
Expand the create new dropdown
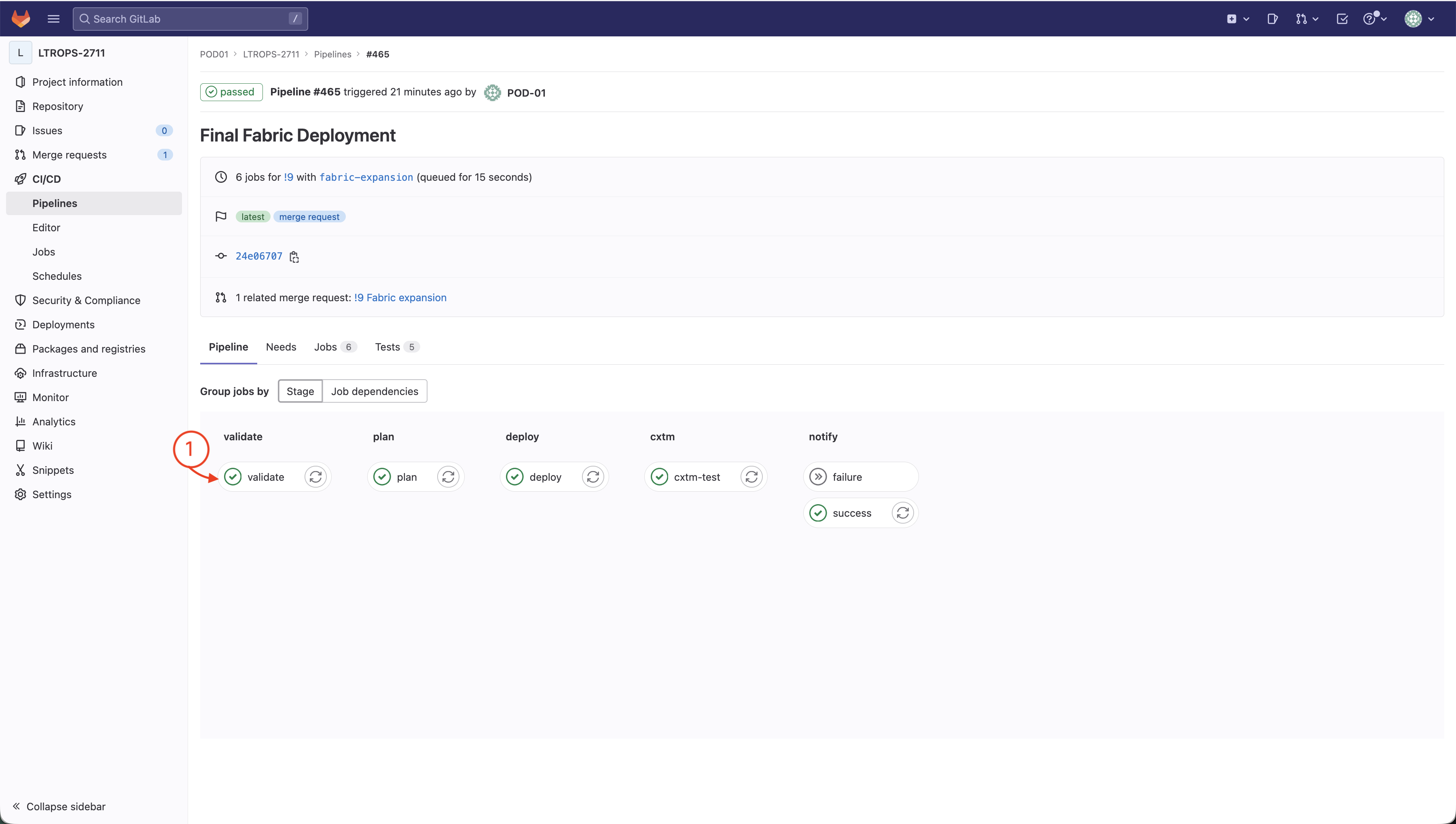[1238, 19]
